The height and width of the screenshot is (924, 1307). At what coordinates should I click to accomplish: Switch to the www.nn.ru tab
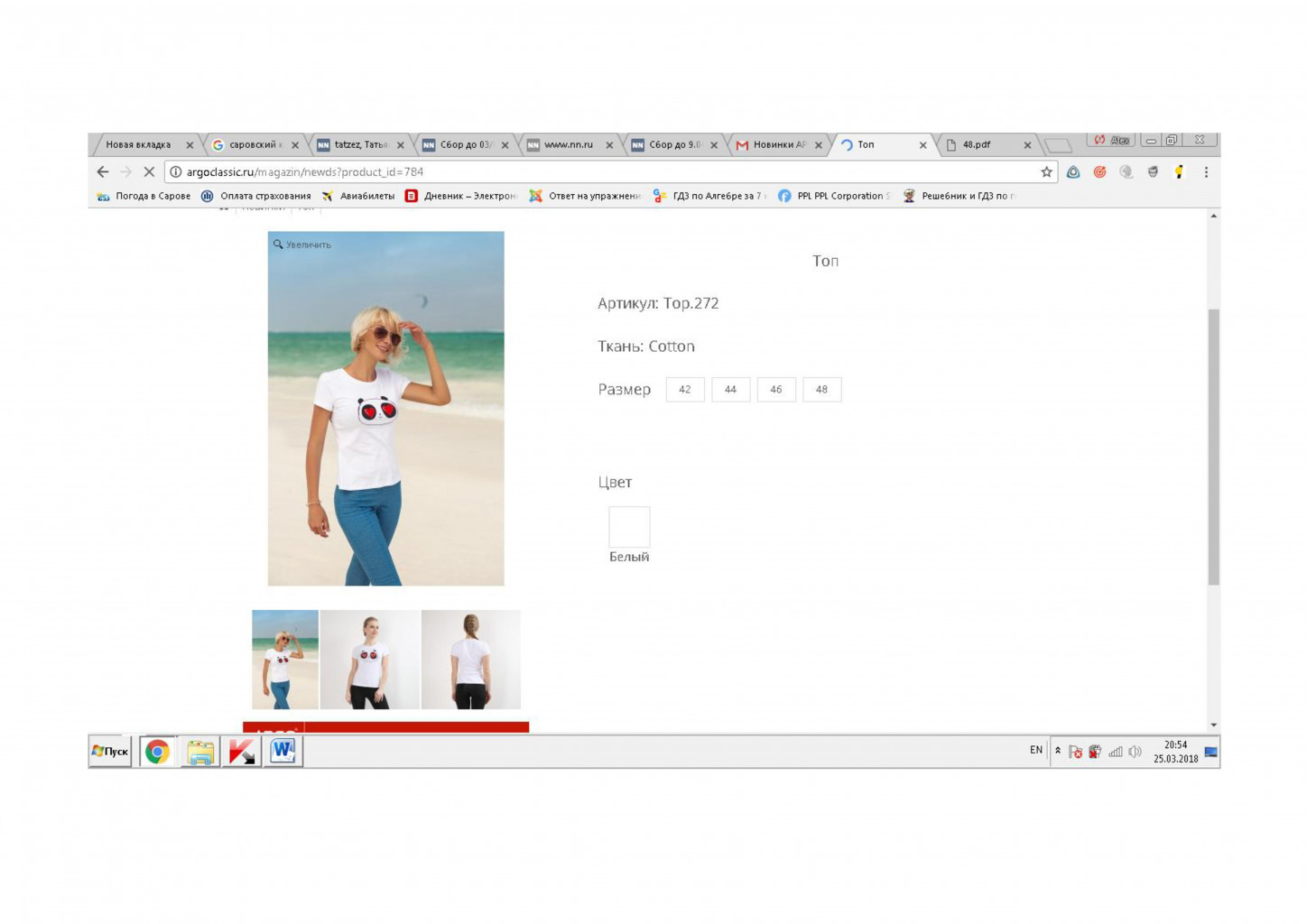coord(568,144)
